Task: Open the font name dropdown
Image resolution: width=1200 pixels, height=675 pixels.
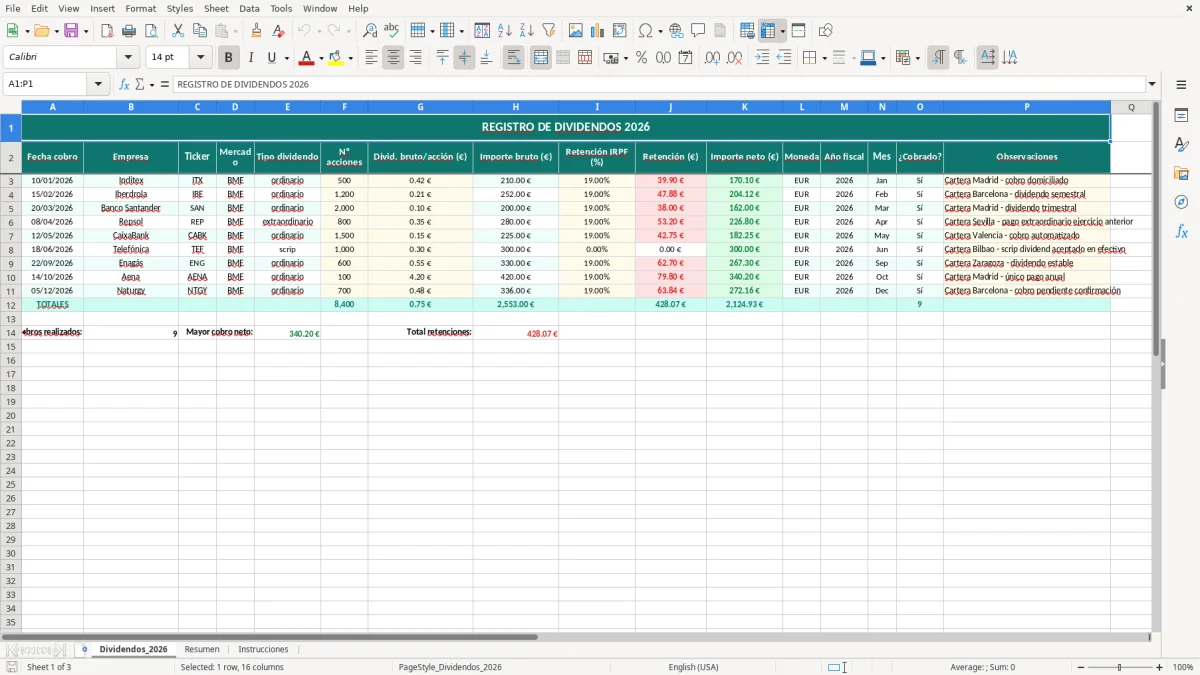Action: [x=128, y=58]
